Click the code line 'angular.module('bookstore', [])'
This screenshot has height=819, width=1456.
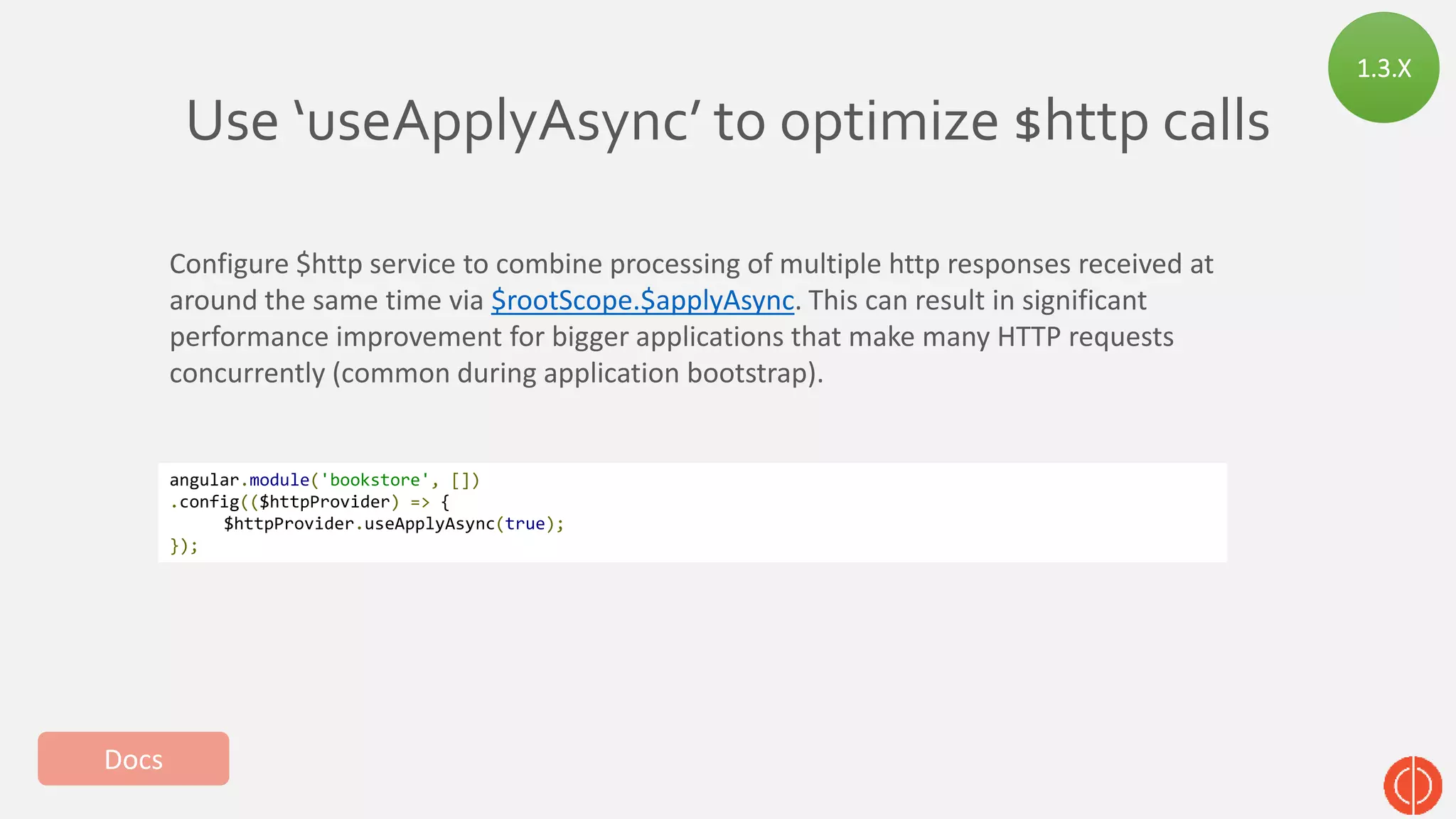(x=325, y=481)
